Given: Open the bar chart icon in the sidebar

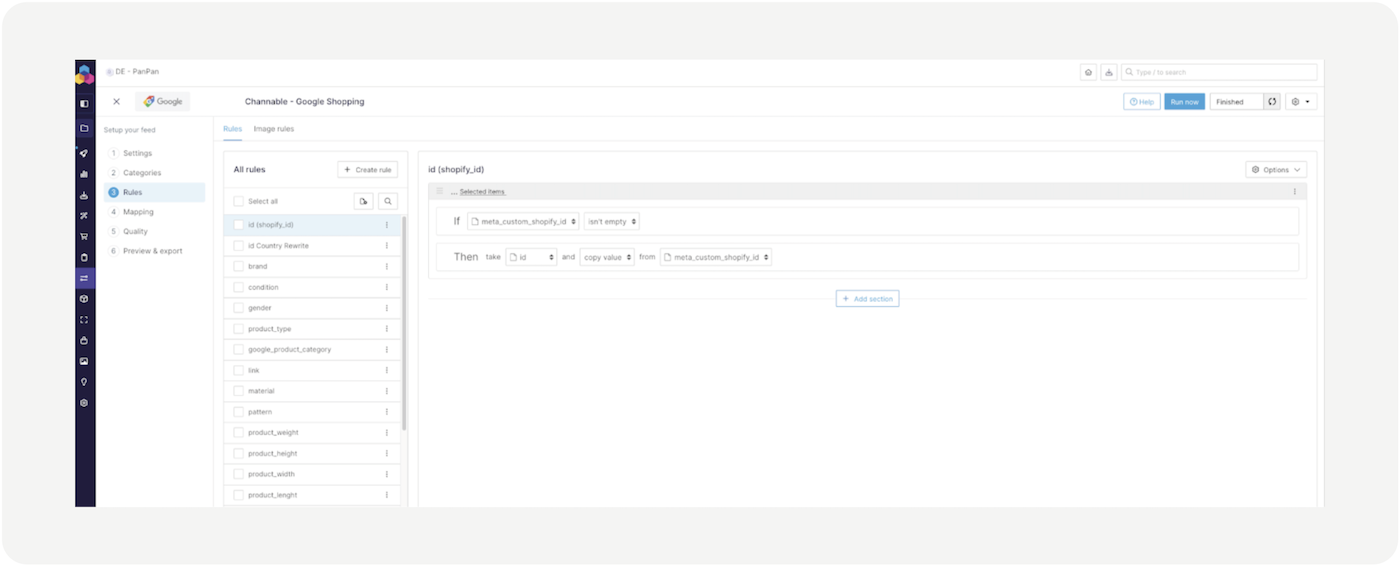Looking at the screenshot, I should [85, 174].
